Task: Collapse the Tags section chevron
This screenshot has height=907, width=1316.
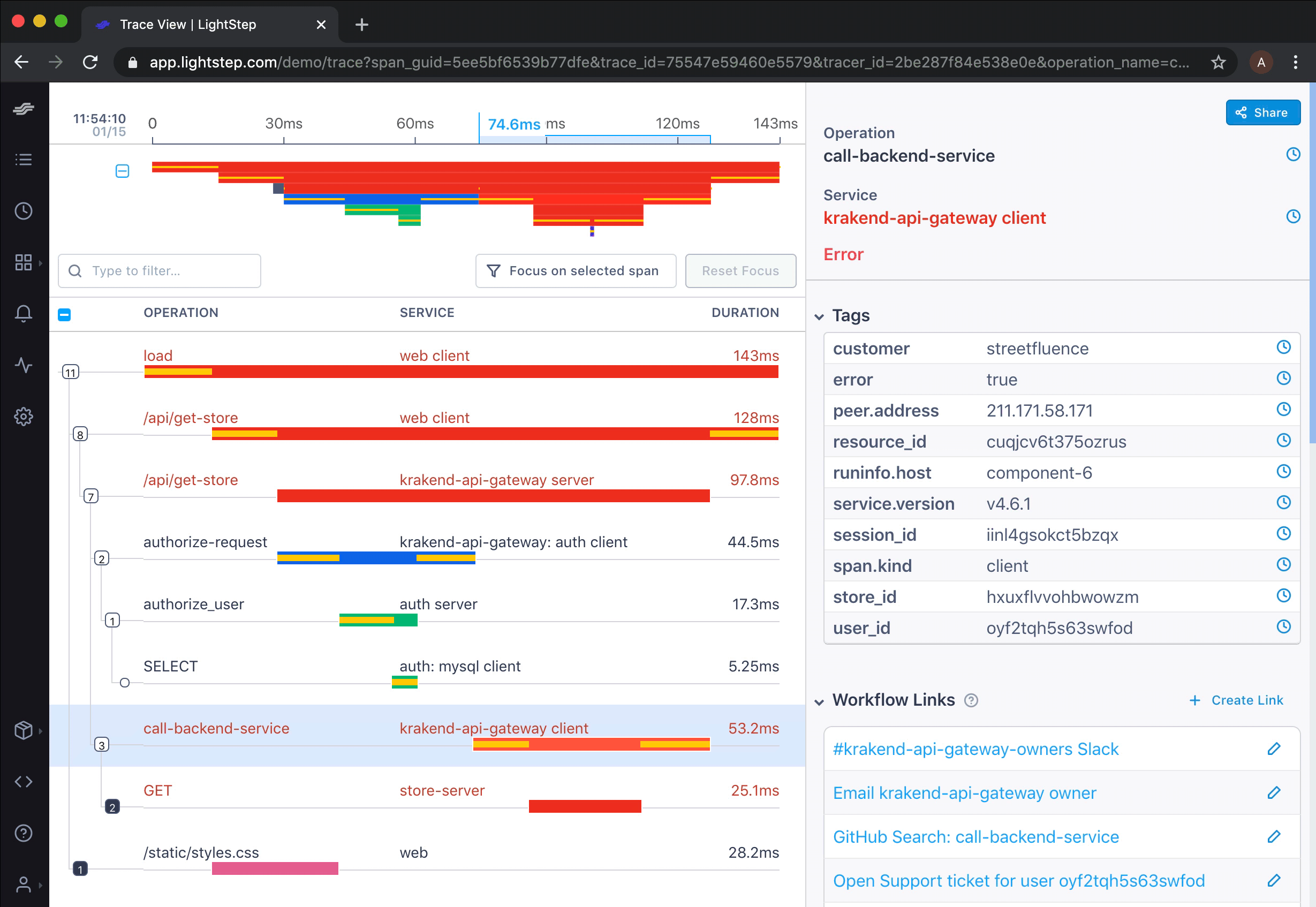Action: [x=819, y=316]
